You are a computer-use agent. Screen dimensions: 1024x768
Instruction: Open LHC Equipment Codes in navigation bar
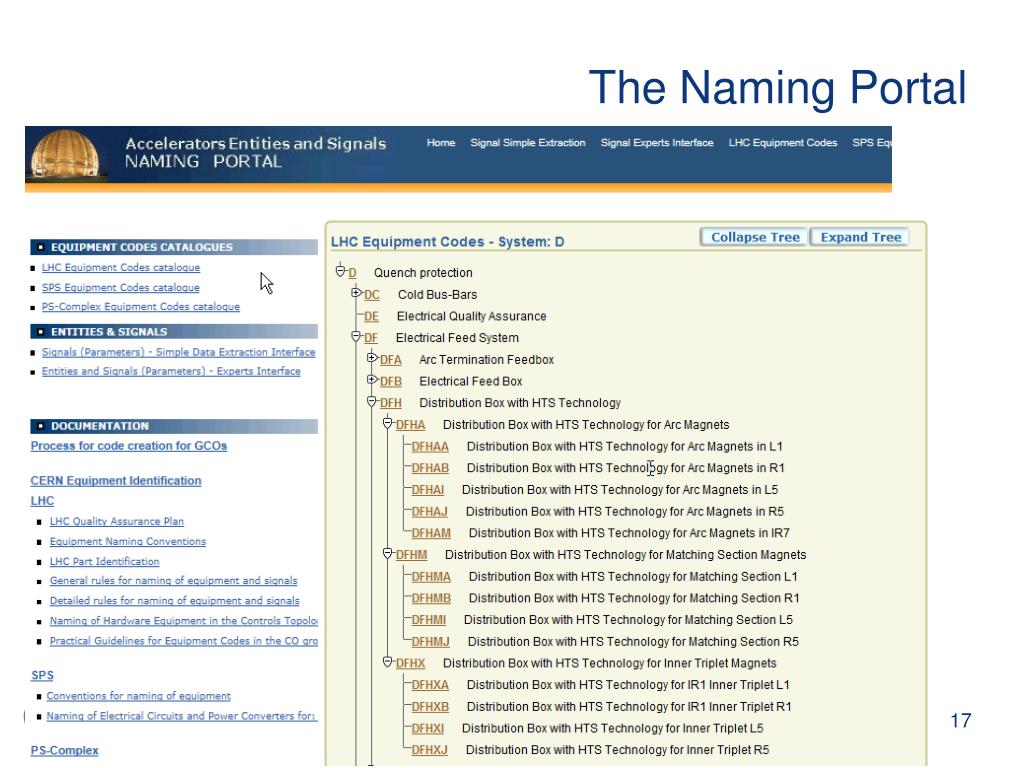pyautogui.click(x=783, y=142)
